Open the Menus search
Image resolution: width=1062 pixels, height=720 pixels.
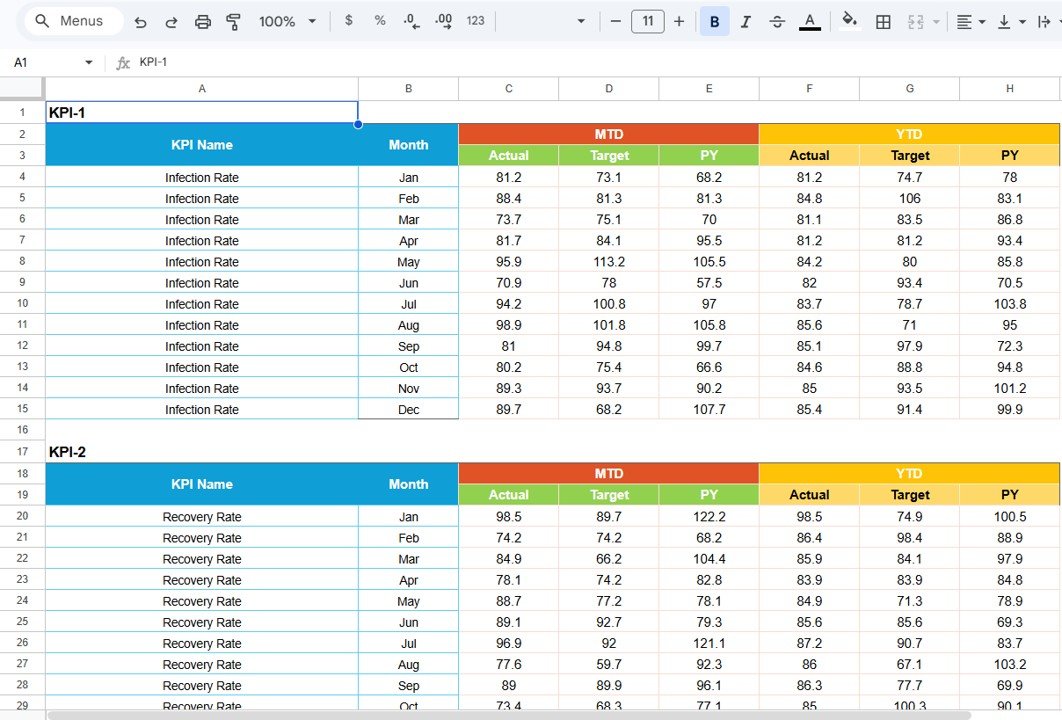(71, 20)
